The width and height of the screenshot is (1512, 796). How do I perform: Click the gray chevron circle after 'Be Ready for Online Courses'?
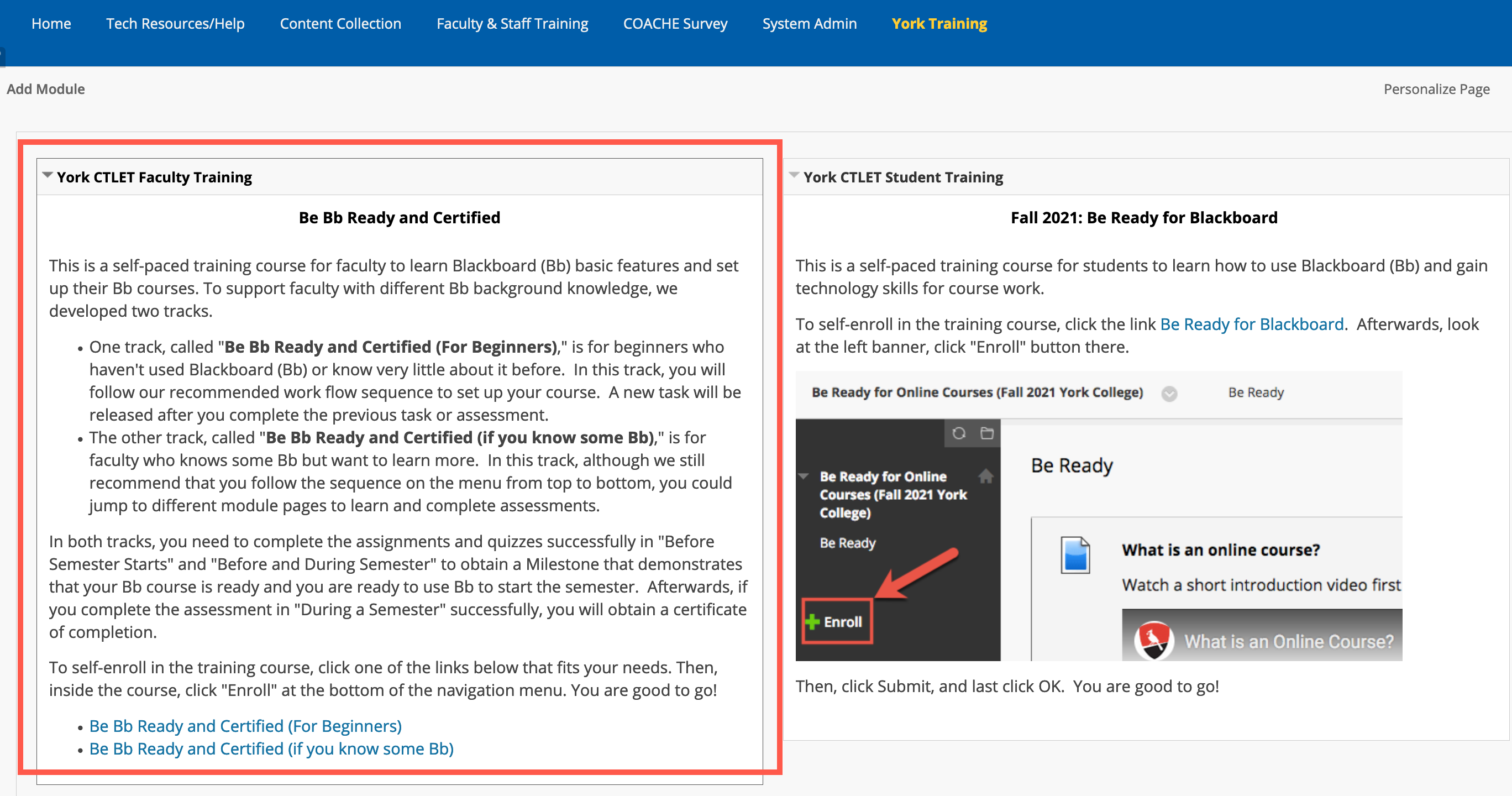click(x=1169, y=395)
